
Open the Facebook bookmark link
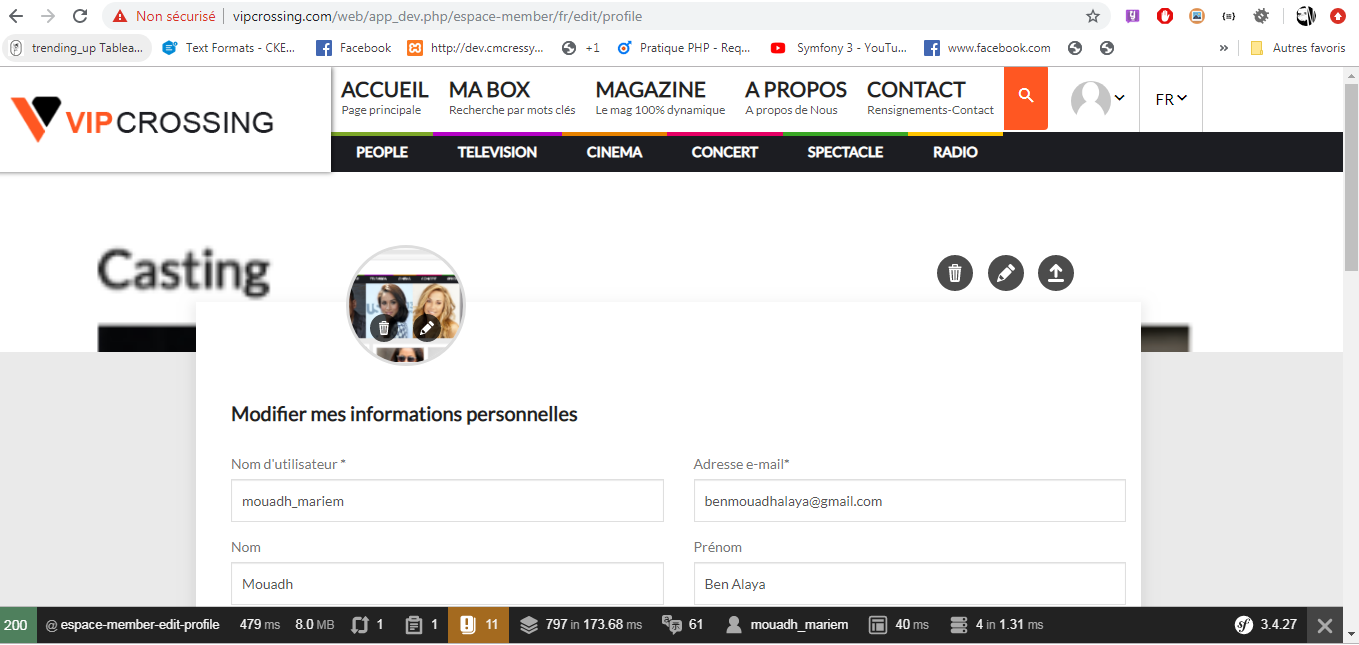click(x=354, y=47)
